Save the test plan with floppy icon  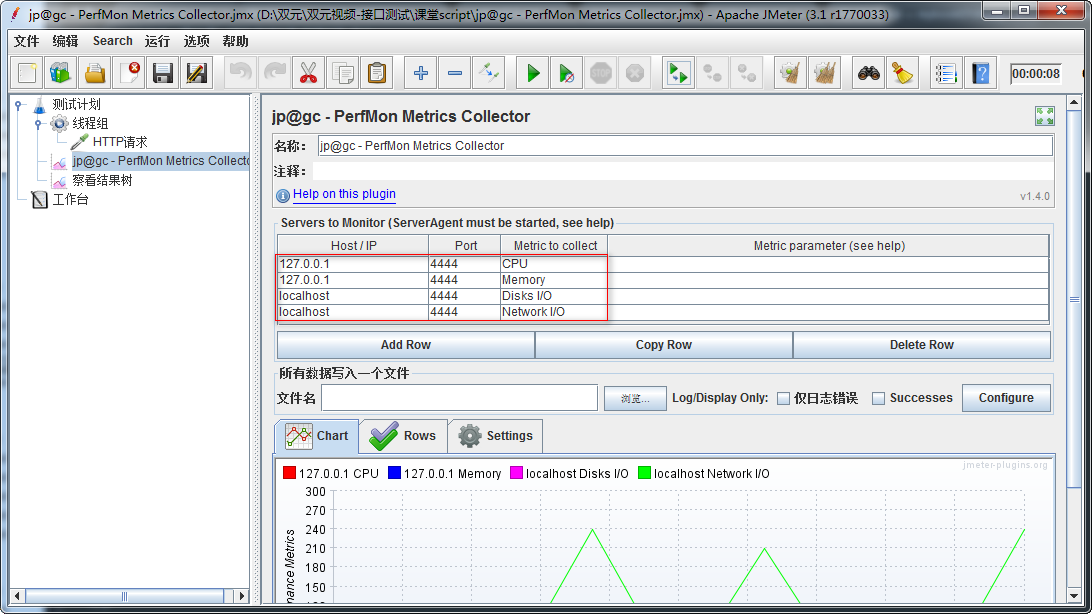click(x=163, y=73)
